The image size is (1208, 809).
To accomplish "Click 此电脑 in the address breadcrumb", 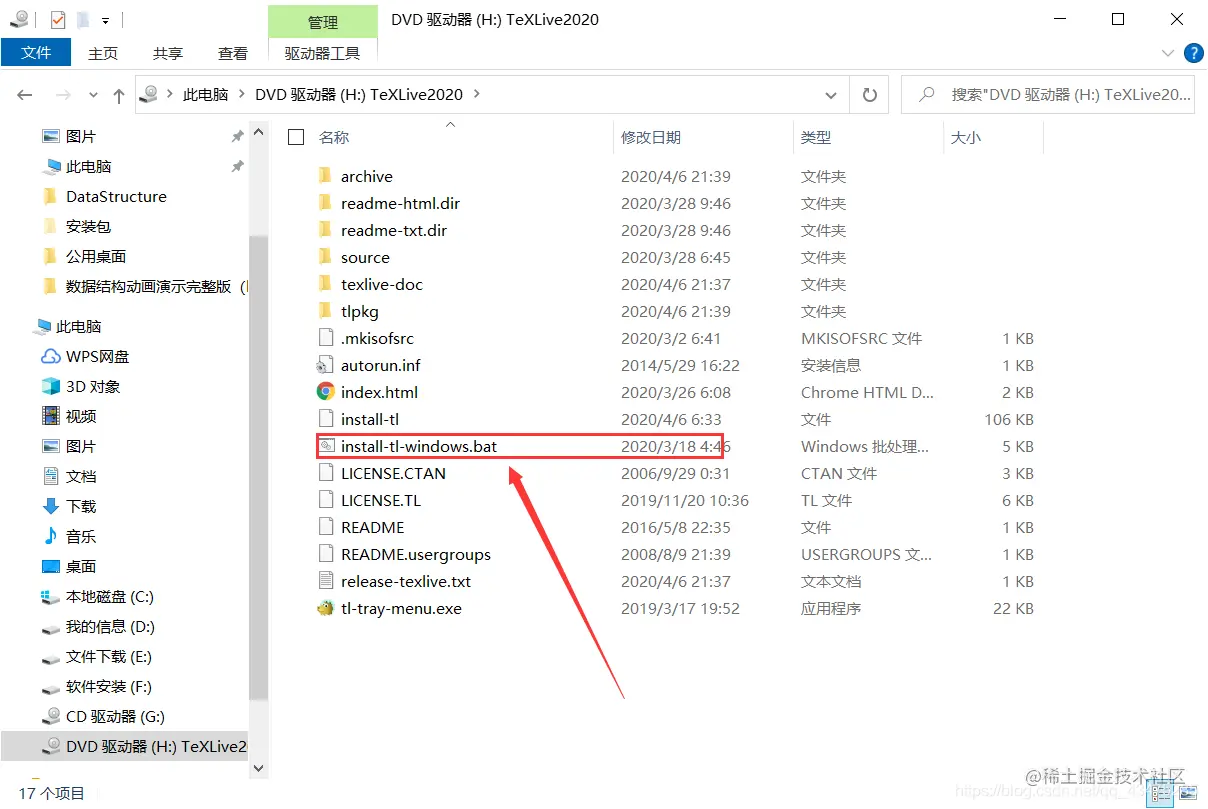I will pos(205,94).
